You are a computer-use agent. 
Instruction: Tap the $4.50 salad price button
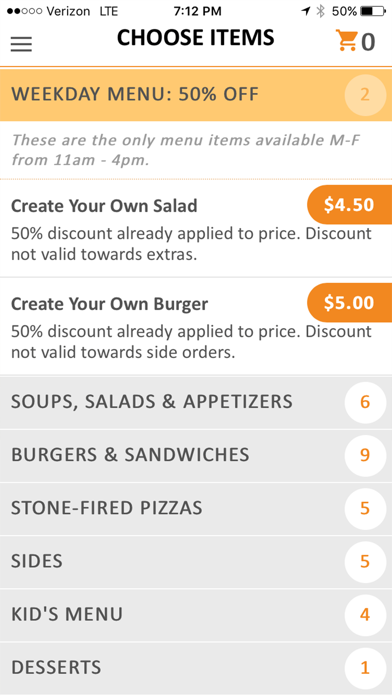[349, 205]
